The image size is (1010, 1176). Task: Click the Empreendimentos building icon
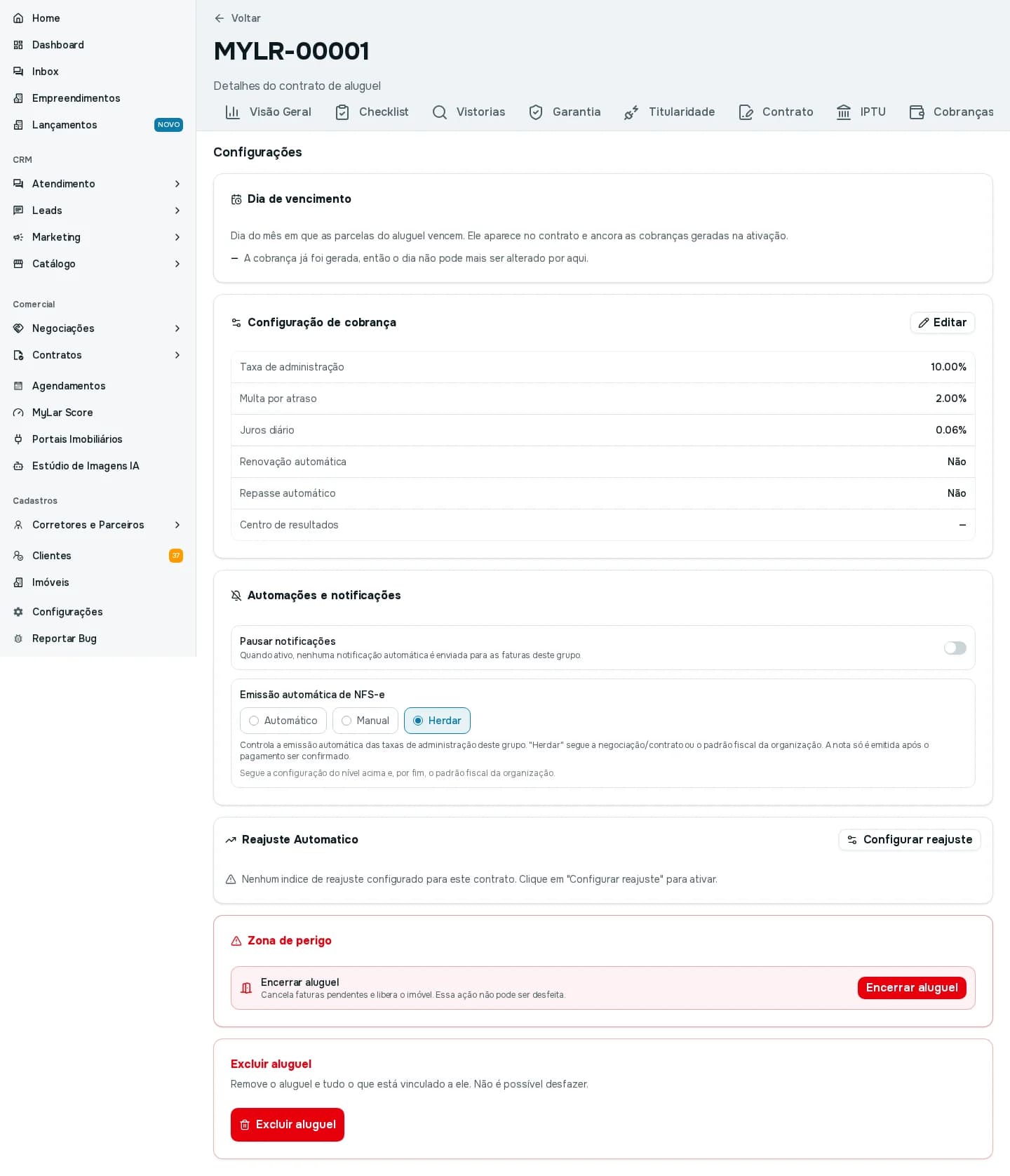click(x=18, y=98)
